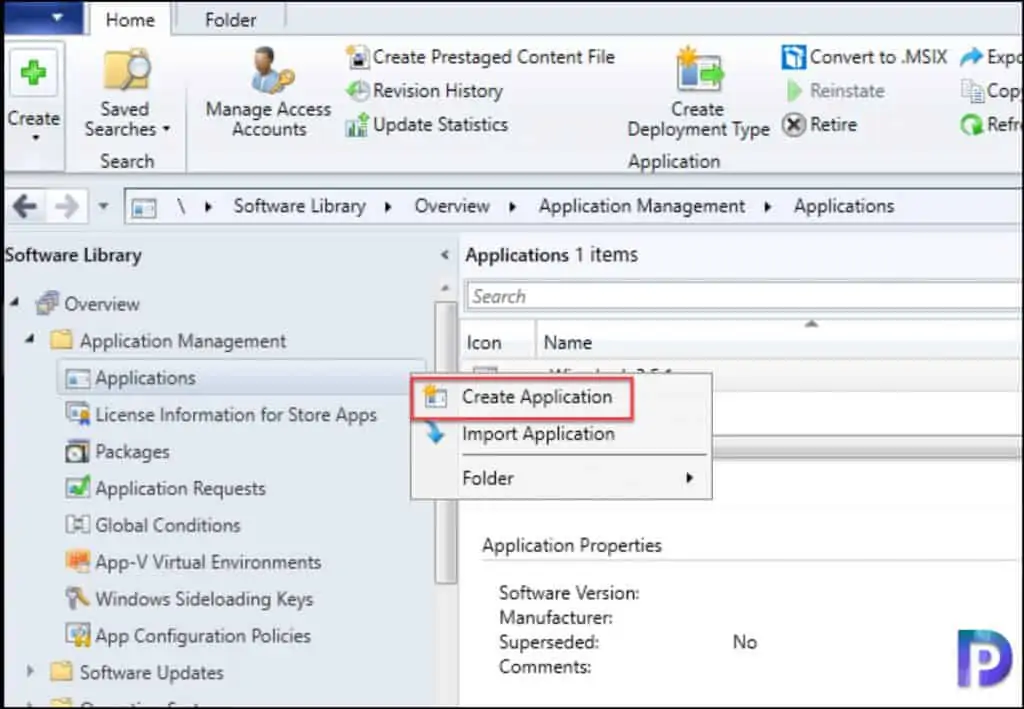
Task: Click Application Management in breadcrumb
Action: click(x=642, y=206)
